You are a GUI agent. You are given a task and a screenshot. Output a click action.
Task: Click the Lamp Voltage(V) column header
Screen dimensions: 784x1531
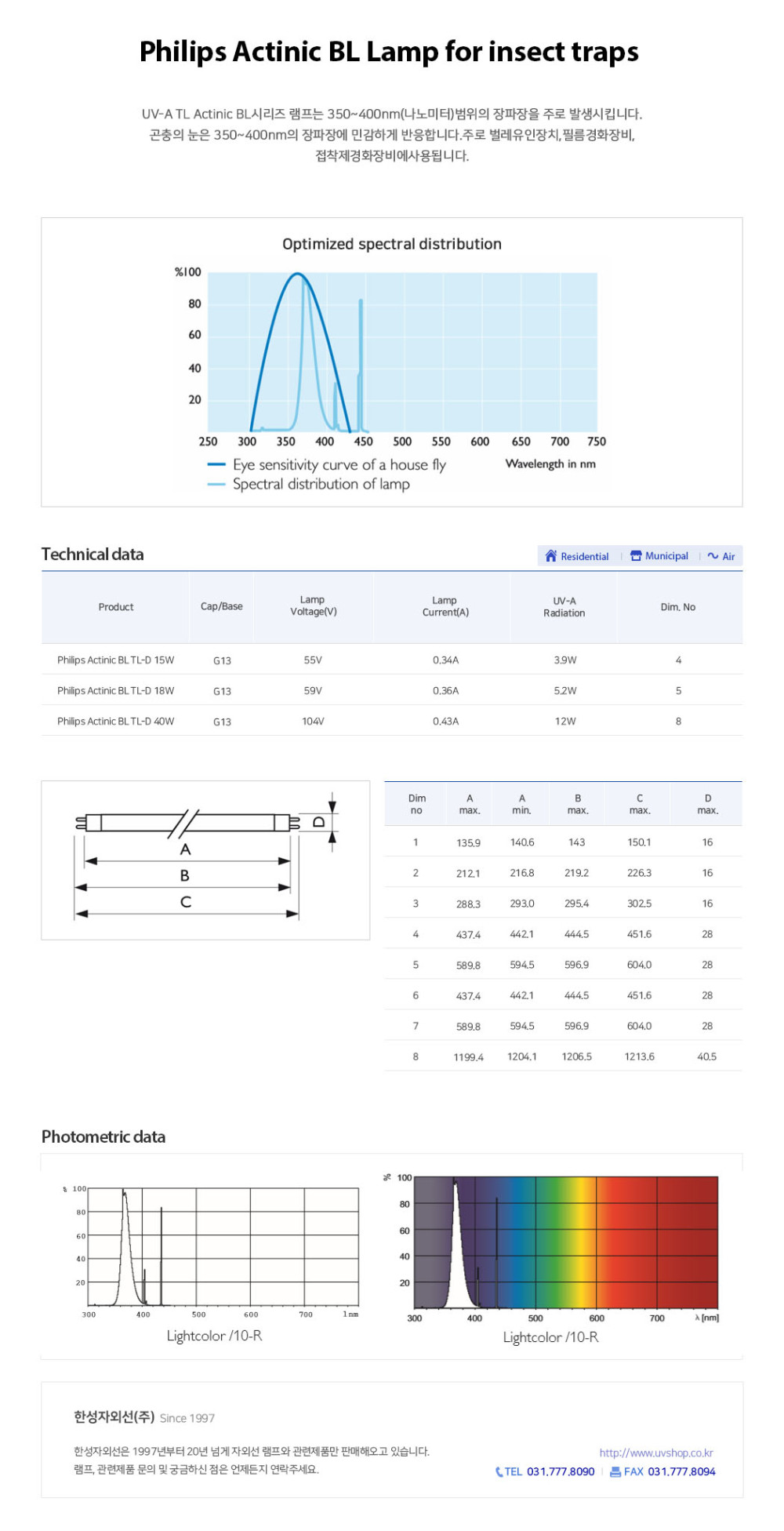tap(313, 606)
